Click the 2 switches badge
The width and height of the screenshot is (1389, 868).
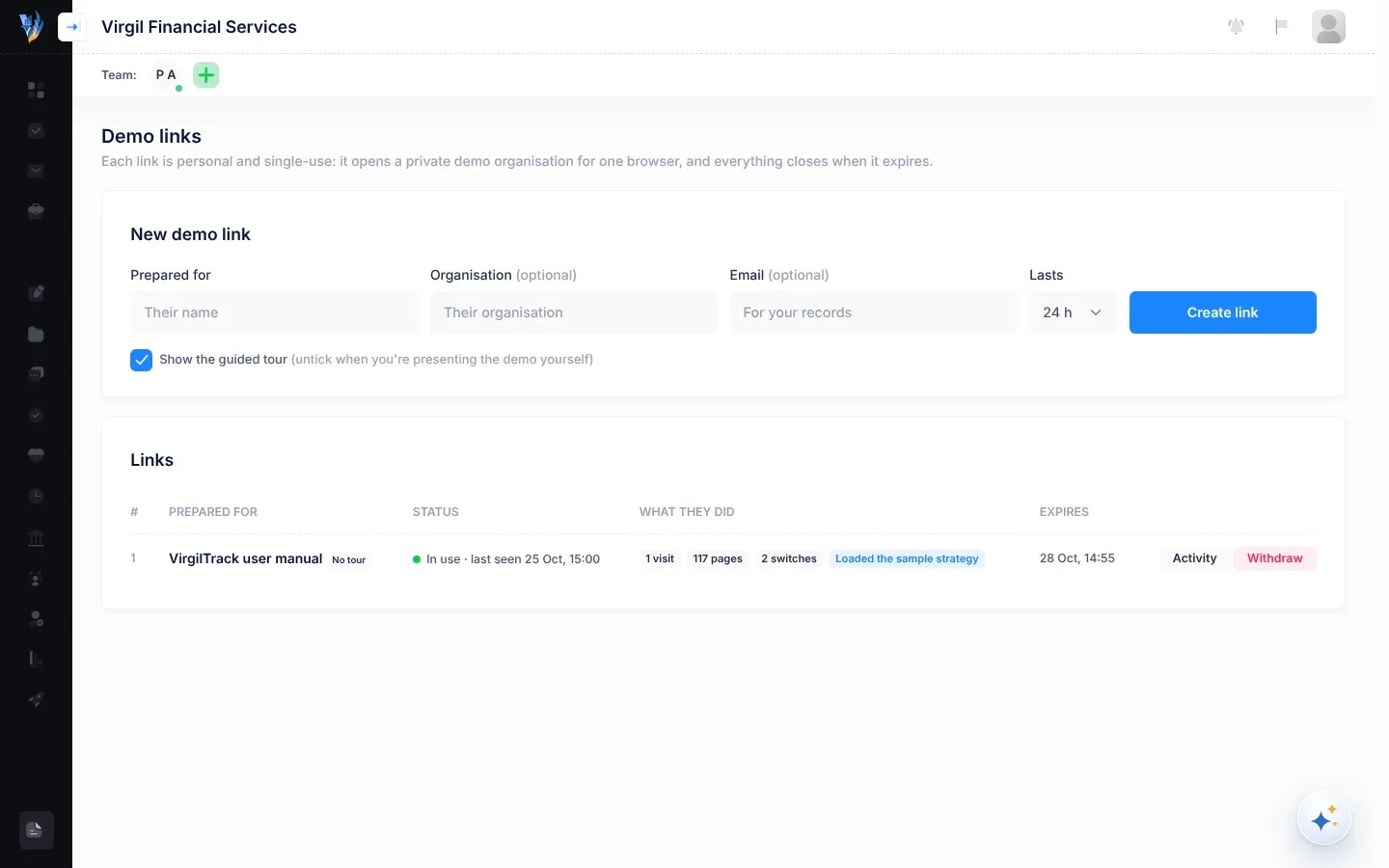point(789,558)
